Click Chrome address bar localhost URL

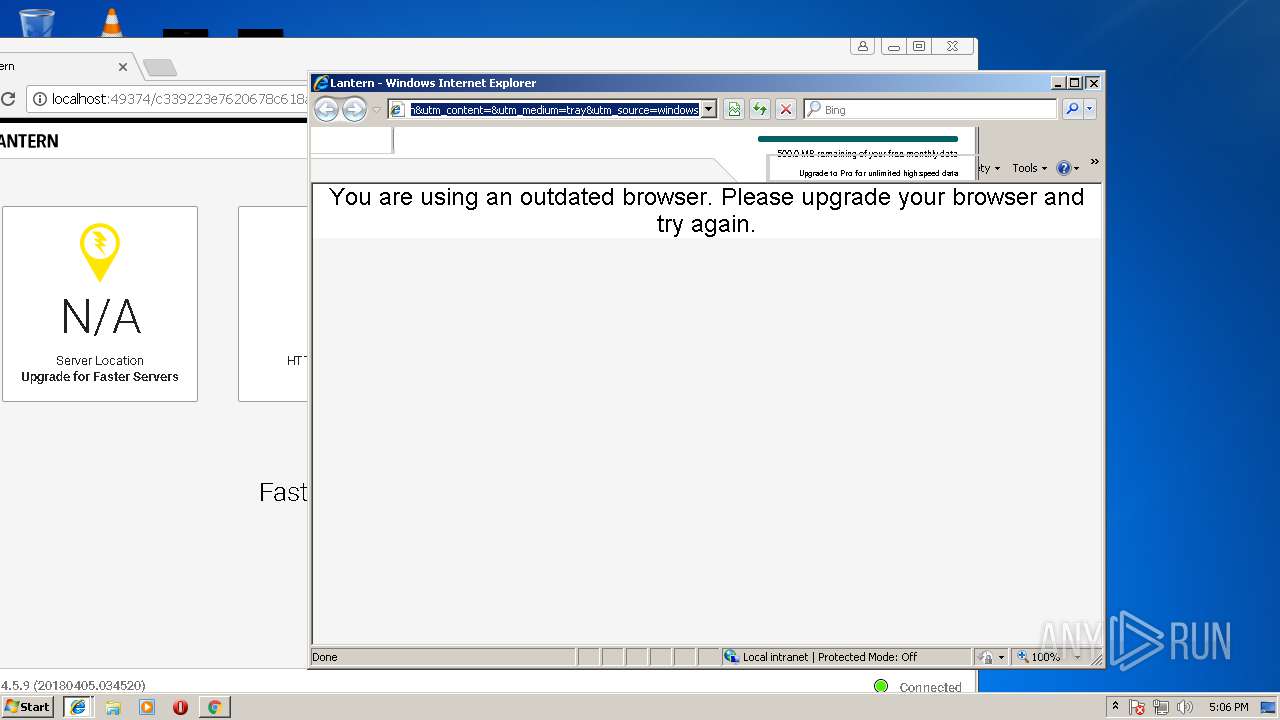click(180, 99)
